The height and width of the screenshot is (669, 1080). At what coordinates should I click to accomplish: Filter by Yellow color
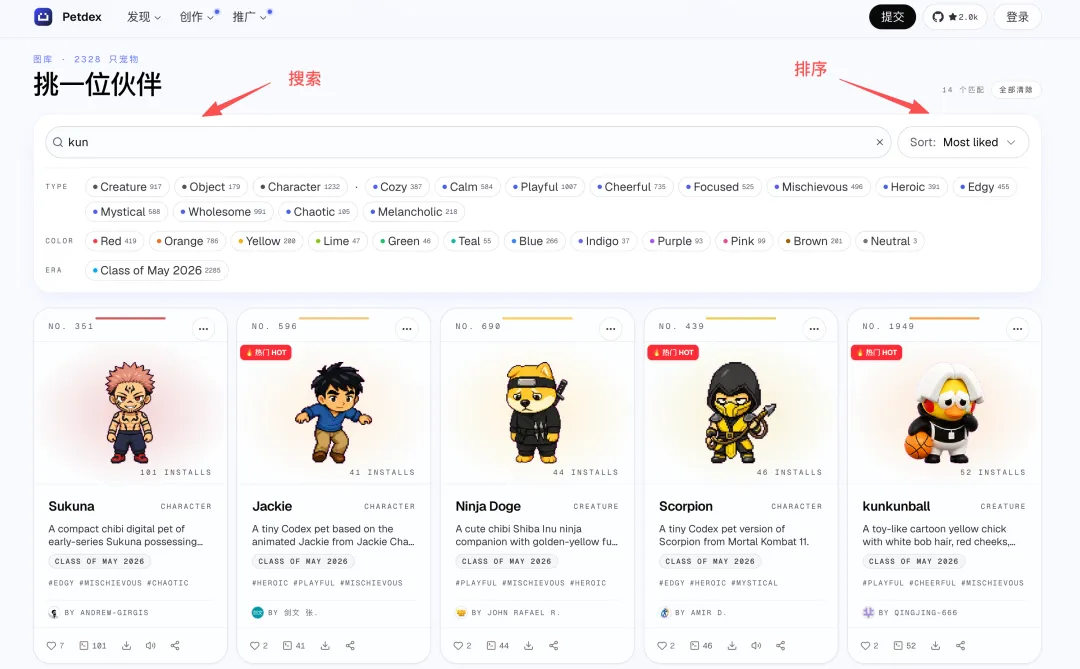click(x=266, y=241)
